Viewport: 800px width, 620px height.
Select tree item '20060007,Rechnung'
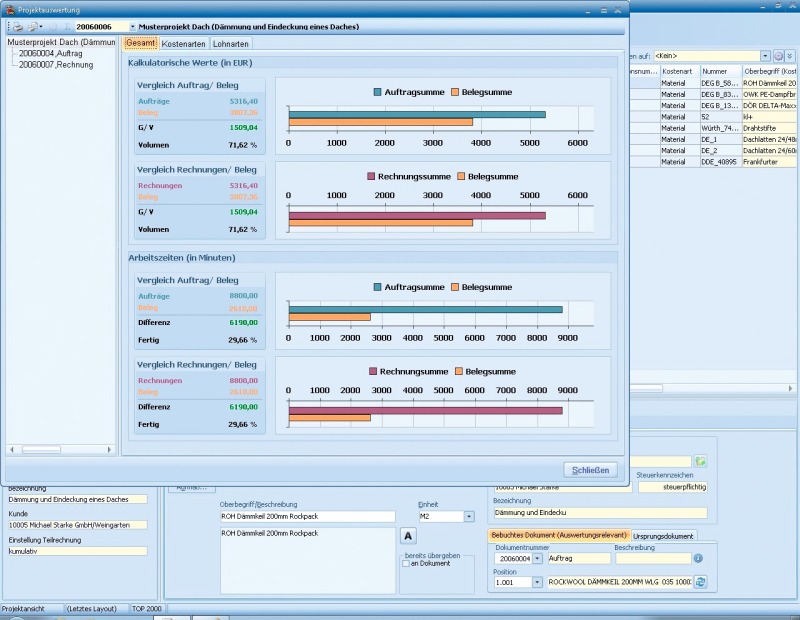tap(56, 65)
